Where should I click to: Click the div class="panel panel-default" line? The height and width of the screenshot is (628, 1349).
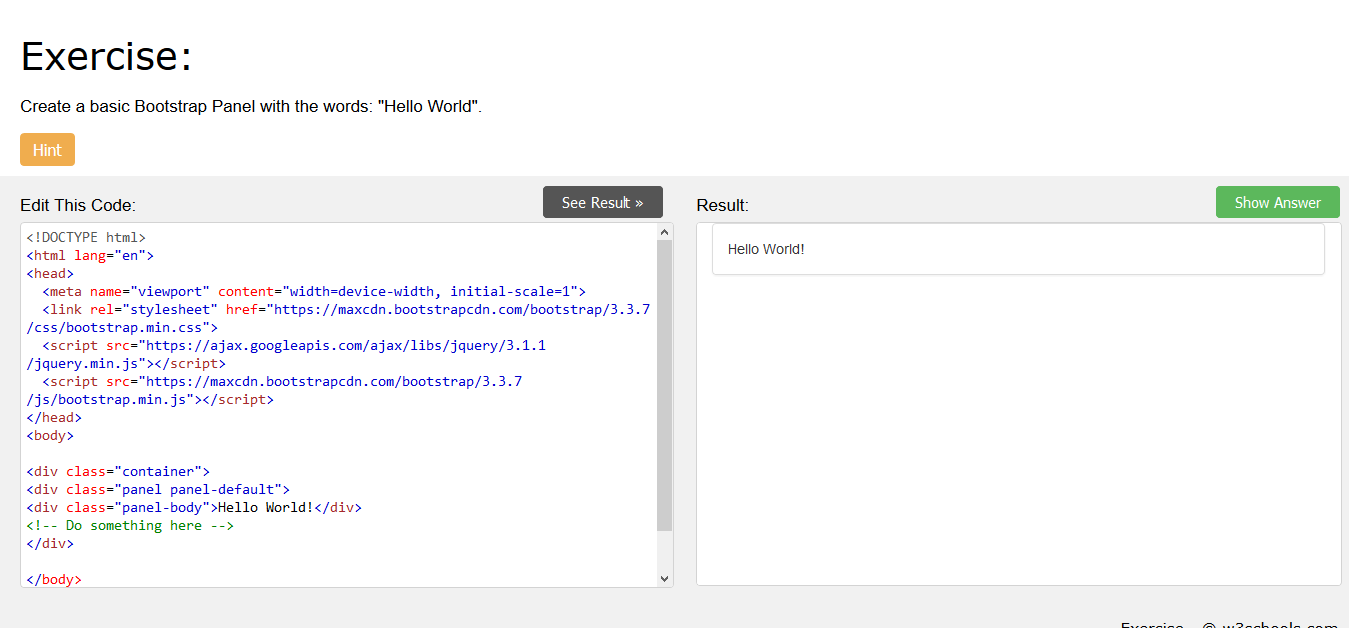point(158,489)
